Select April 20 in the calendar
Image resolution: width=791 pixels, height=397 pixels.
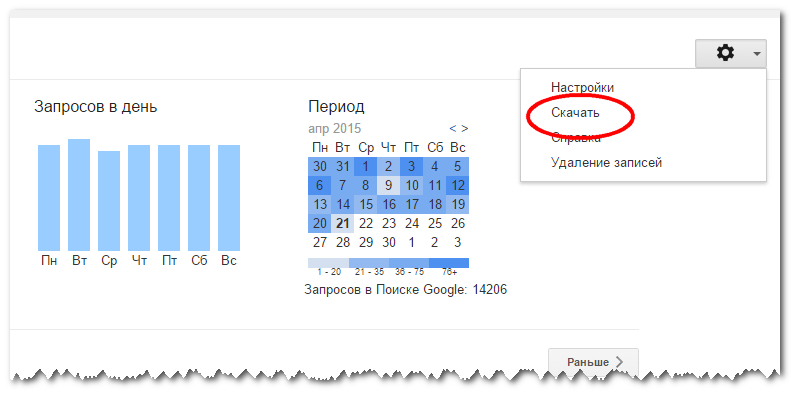click(x=320, y=223)
